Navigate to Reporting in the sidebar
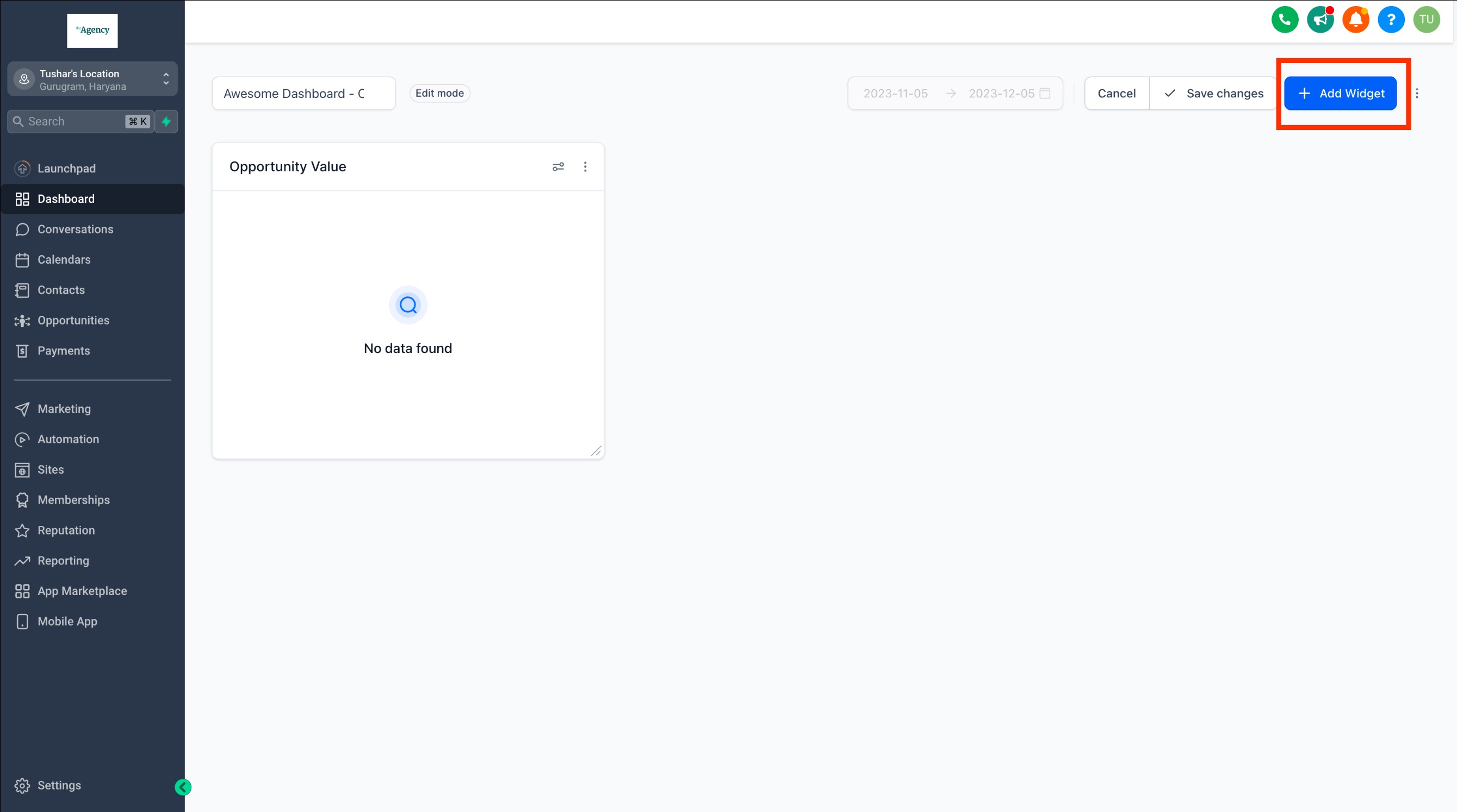This screenshot has width=1457, height=812. pyautogui.click(x=63, y=561)
